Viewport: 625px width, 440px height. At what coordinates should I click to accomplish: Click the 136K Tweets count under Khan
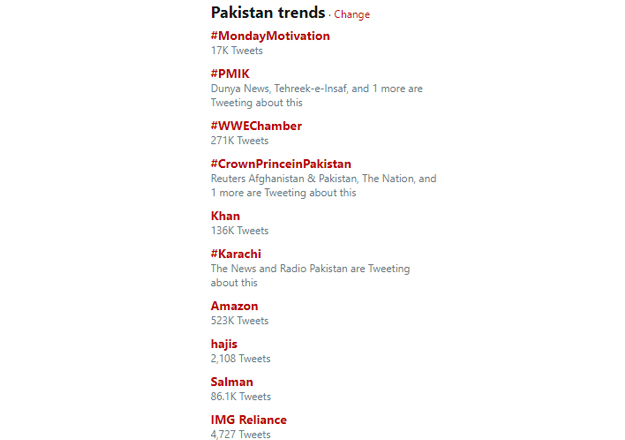(240, 231)
